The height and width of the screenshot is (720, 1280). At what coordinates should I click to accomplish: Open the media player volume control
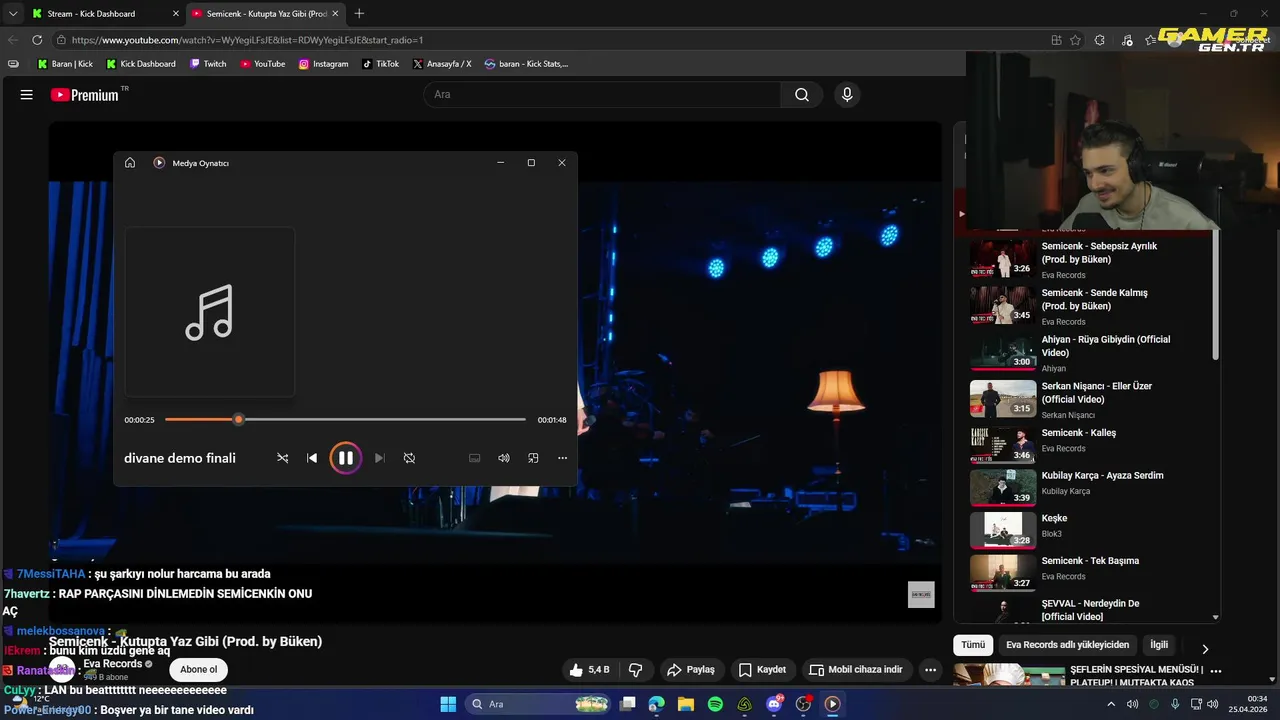(x=504, y=458)
